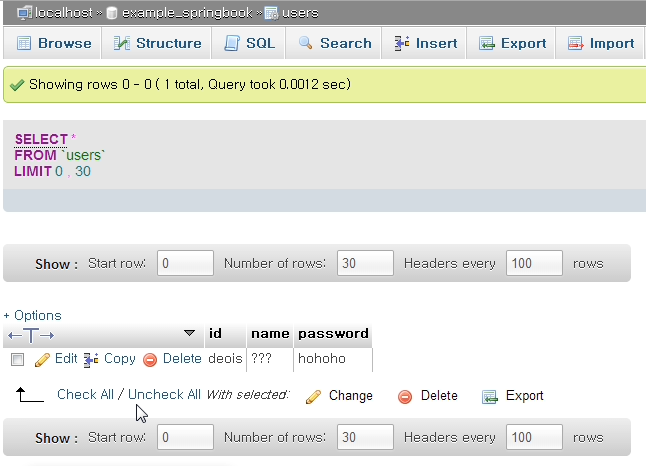Focus the top Start row input field
This screenshot has width=646, height=466.
point(185,263)
